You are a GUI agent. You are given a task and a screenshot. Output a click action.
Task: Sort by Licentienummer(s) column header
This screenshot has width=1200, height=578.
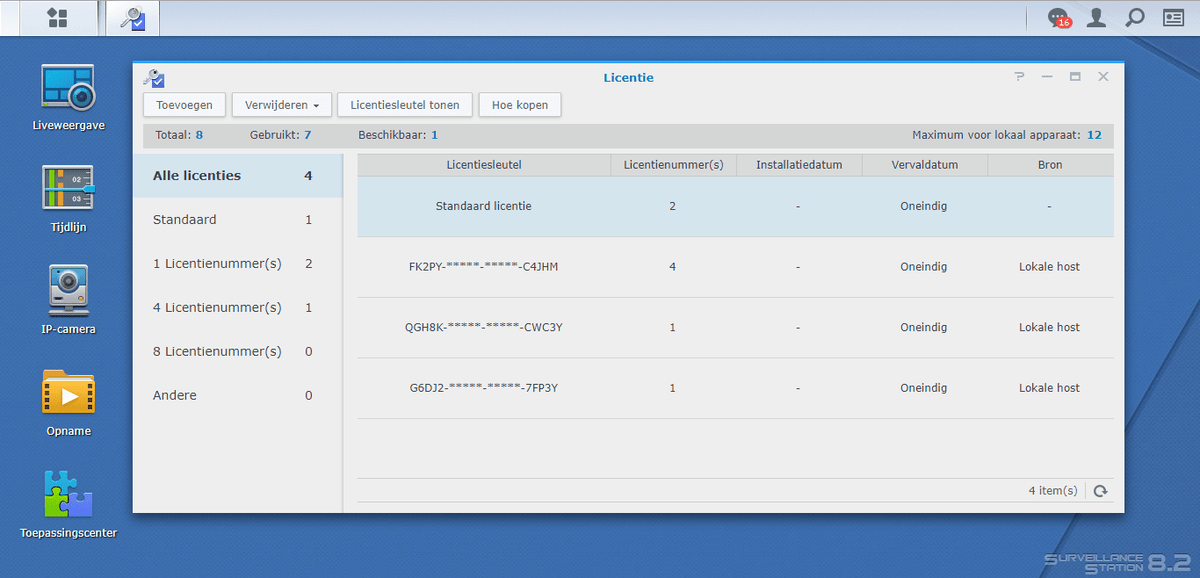pyautogui.click(x=673, y=165)
